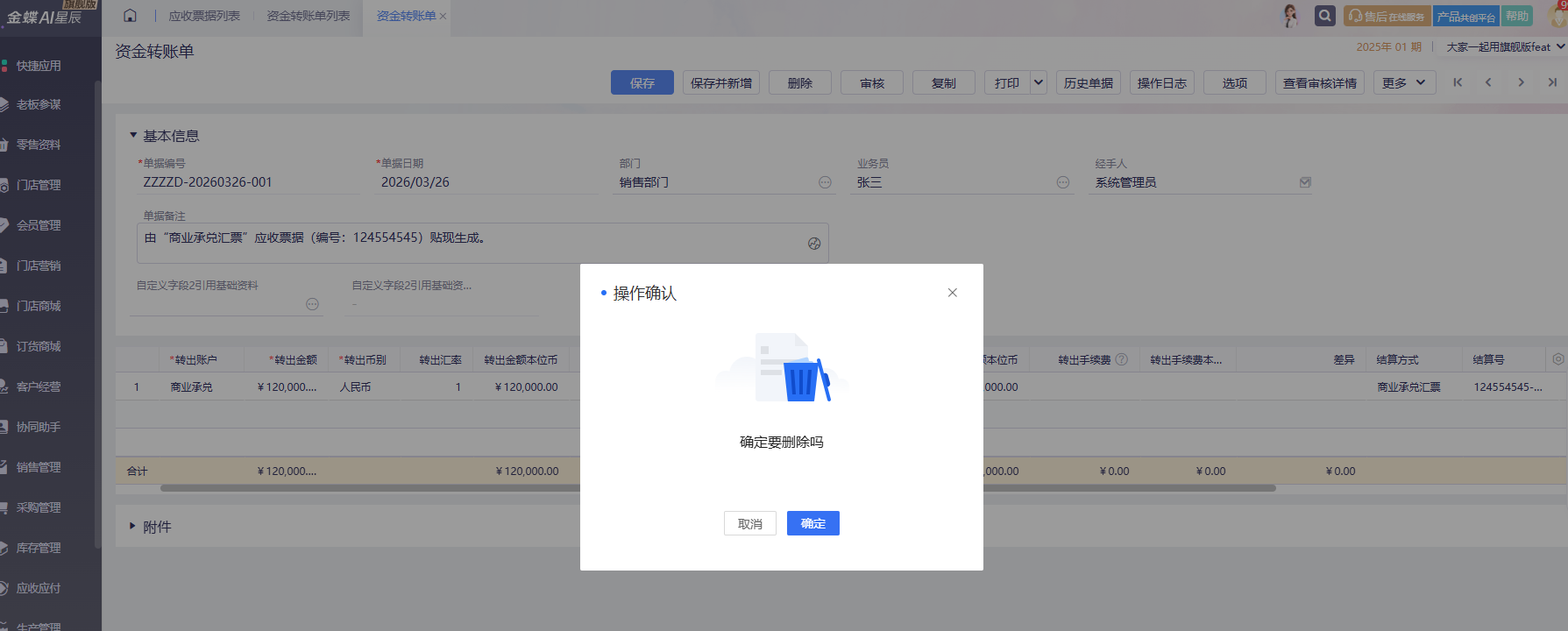Confirm deletion with 确定
Viewport: 1568px width, 631px height.
pos(813,523)
